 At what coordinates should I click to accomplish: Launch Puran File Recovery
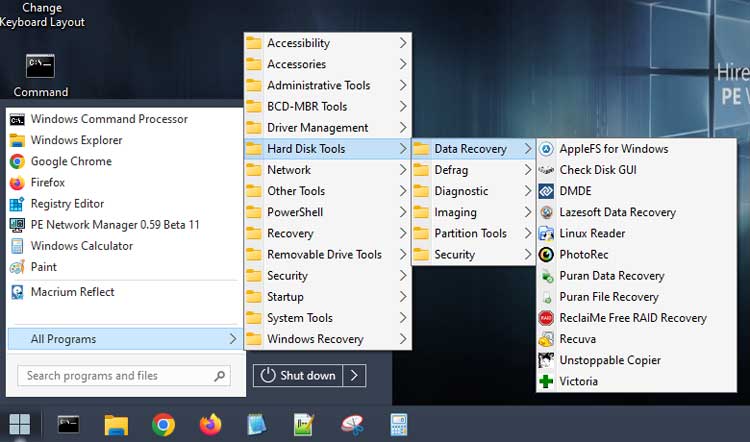(x=636, y=297)
